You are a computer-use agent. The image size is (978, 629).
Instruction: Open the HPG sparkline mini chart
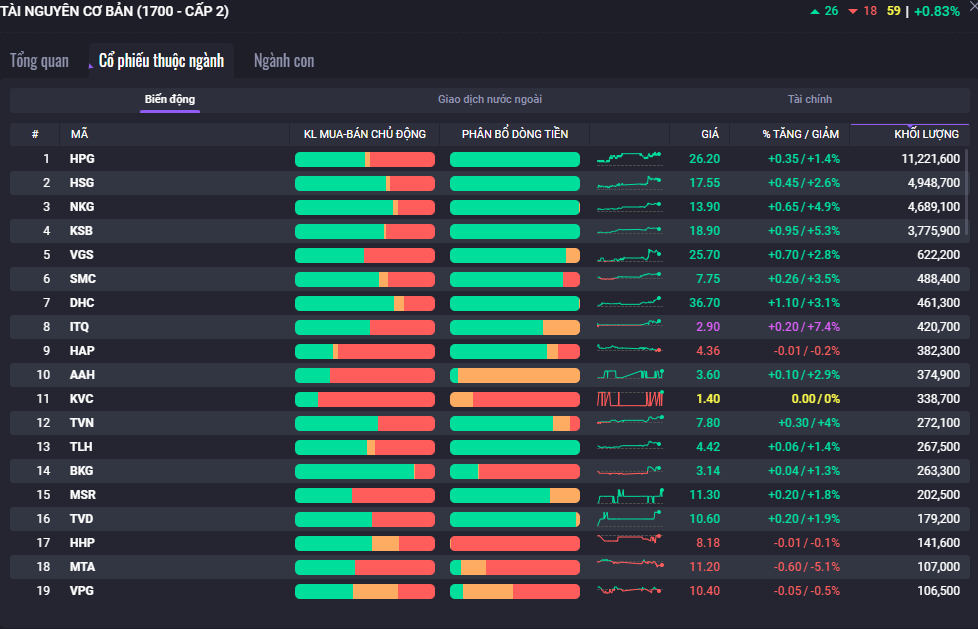click(x=629, y=158)
